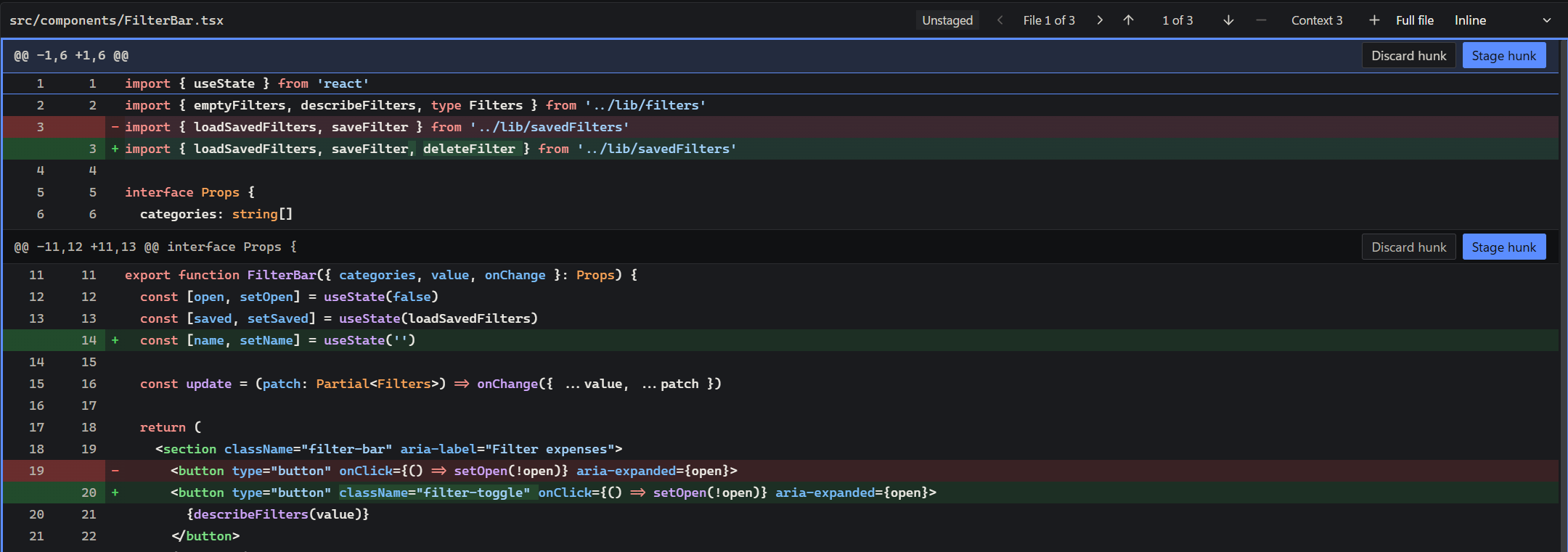Click the 'const update = (patch' line

click(x=780, y=384)
